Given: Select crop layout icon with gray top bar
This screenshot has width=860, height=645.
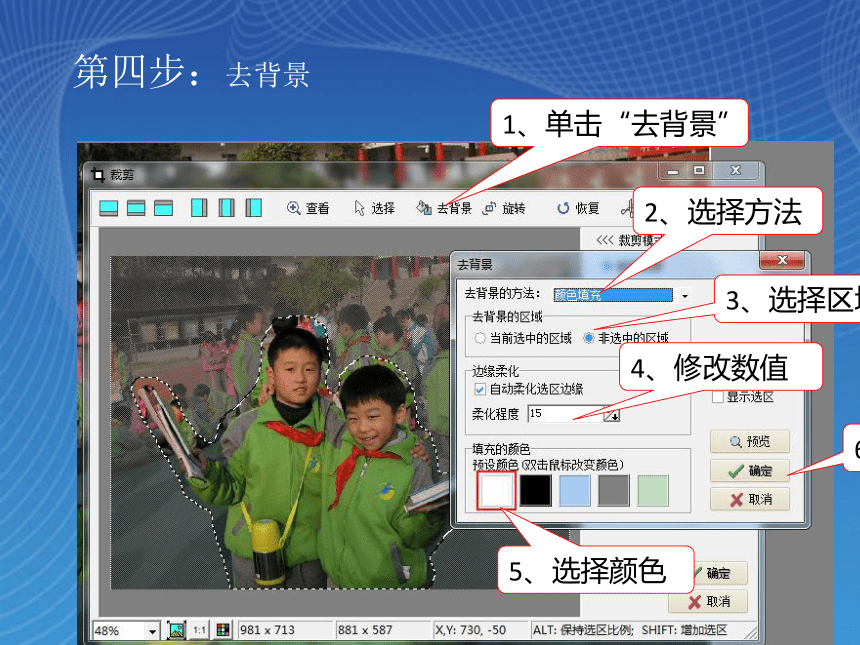Looking at the screenshot, I should [x=163, y=208].
